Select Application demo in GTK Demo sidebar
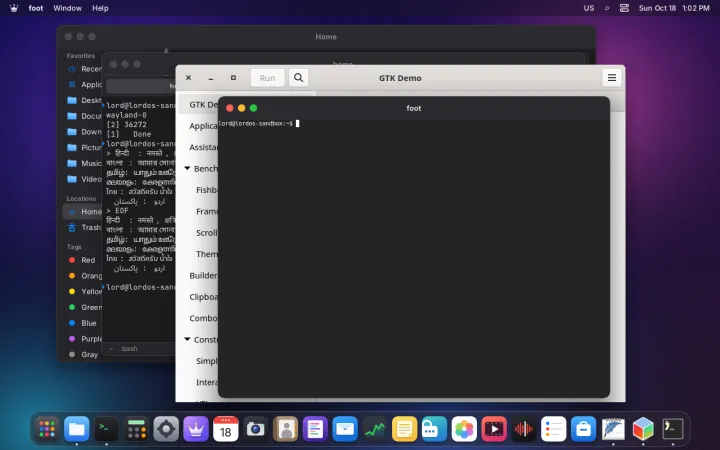Image resolution: width=720 pixels, height=450 pixels. [203, 126]
